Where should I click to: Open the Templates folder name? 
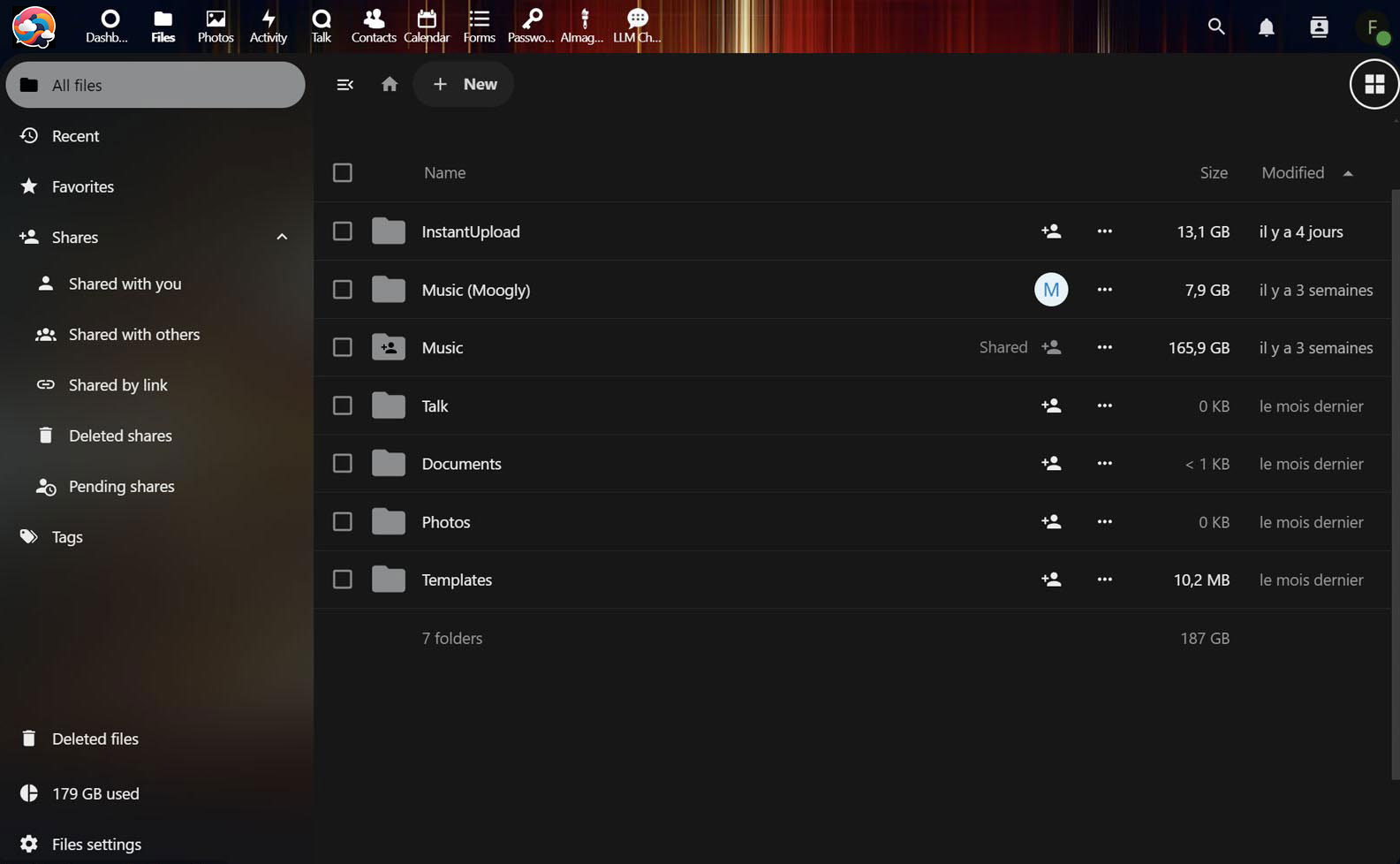(457, 580)
